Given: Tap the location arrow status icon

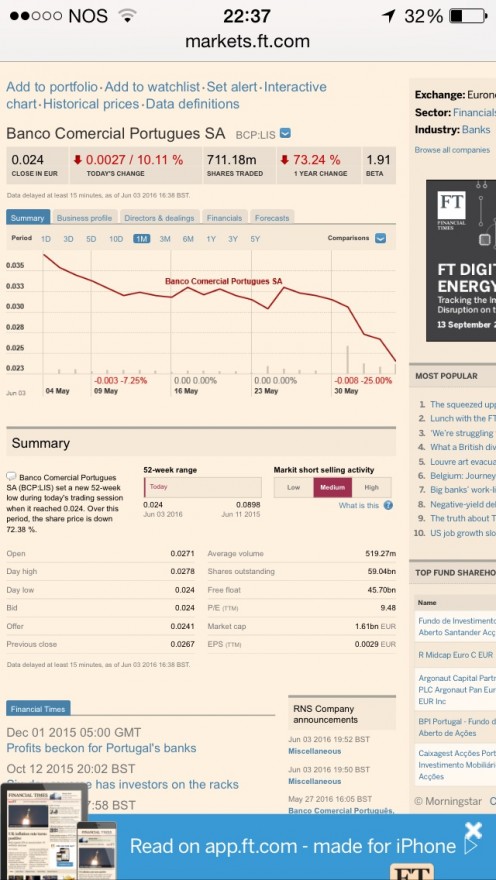Looking at the screenshot, I should tap(388, 16).
